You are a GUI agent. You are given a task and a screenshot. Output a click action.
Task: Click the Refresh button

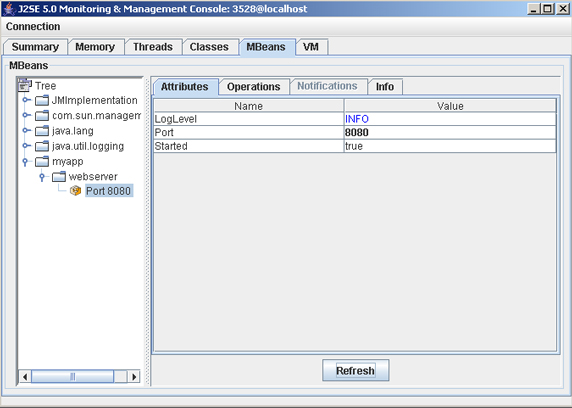(x=355, y=370)
